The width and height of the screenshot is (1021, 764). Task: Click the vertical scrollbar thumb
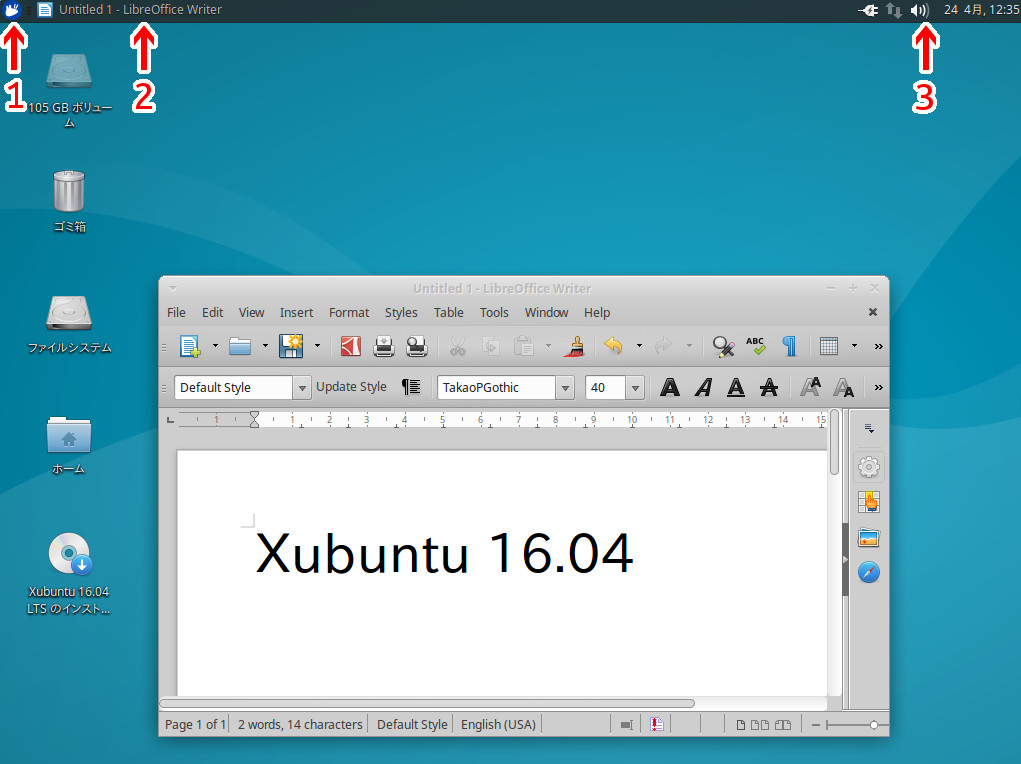pos(835,442)
